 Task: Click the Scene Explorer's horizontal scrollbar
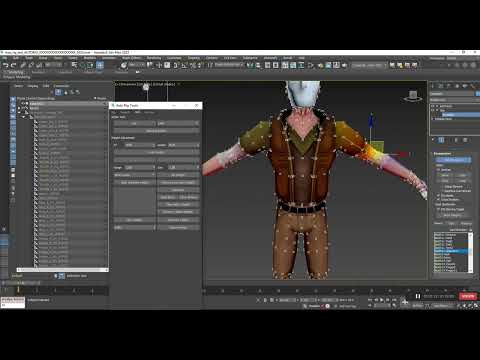(x=62, y=269)
